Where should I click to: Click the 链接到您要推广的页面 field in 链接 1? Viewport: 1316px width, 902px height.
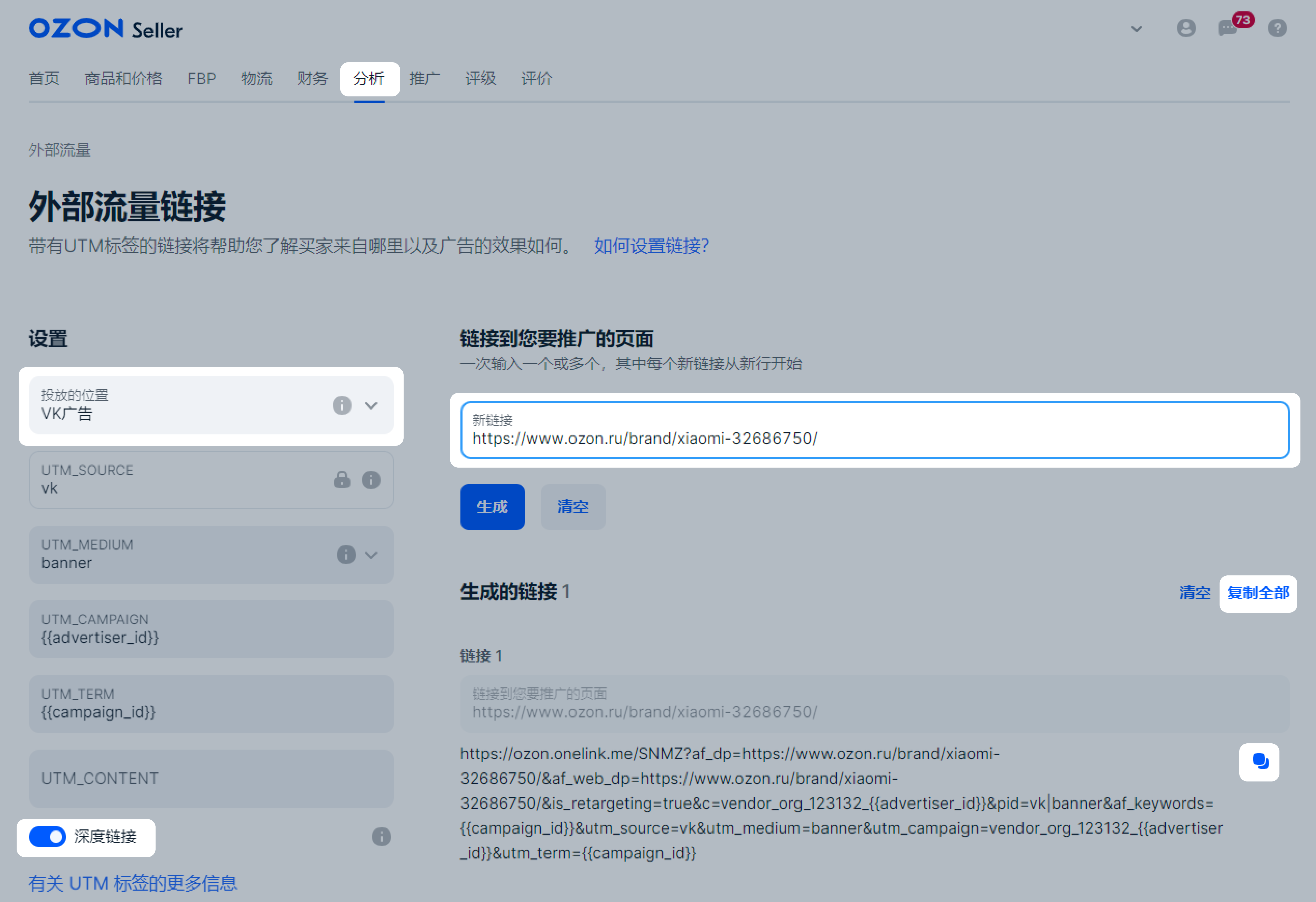[x=875, y=704]
